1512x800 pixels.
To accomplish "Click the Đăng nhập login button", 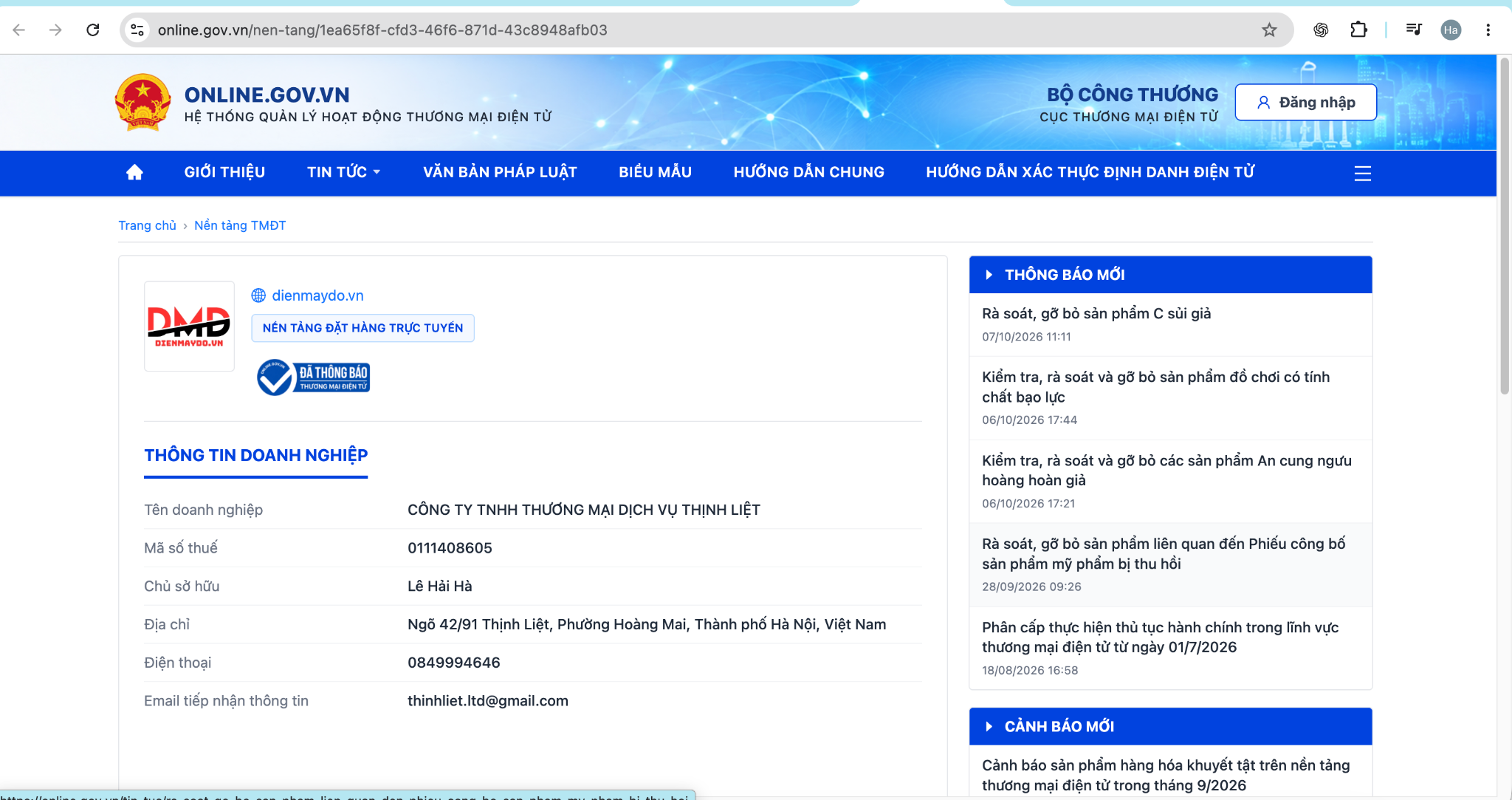I will pos(1305,102).
